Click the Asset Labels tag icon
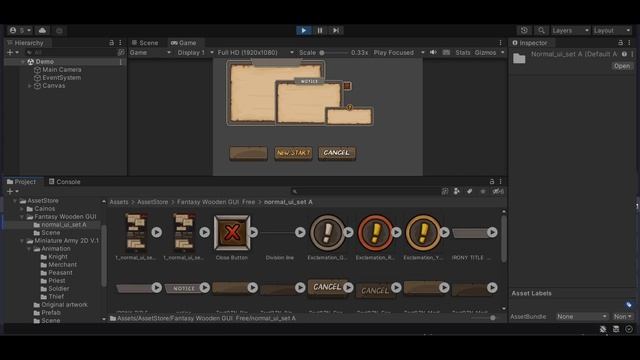This screenshot has height=360, width=640. pyautogui.click(x=629, y=304)
